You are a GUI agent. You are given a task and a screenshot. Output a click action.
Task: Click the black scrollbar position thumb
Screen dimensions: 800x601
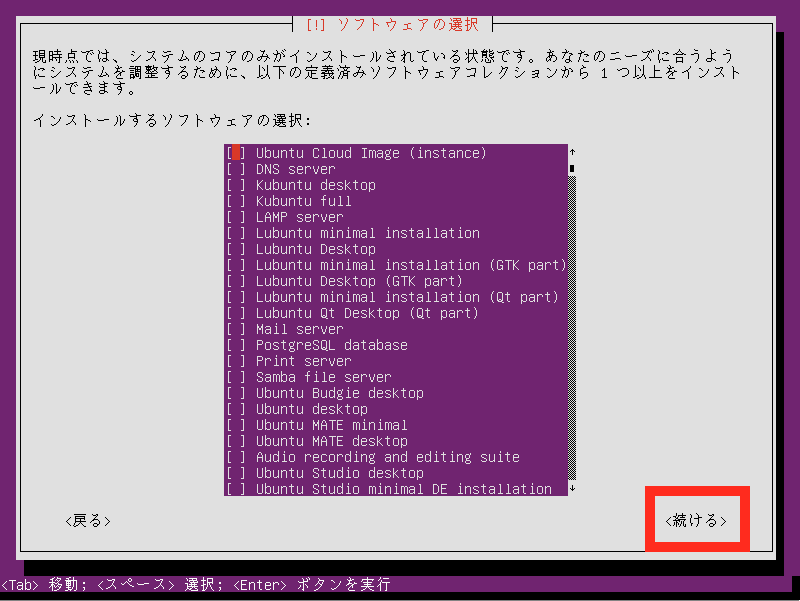pyautogui.click(x=572, y=168)
